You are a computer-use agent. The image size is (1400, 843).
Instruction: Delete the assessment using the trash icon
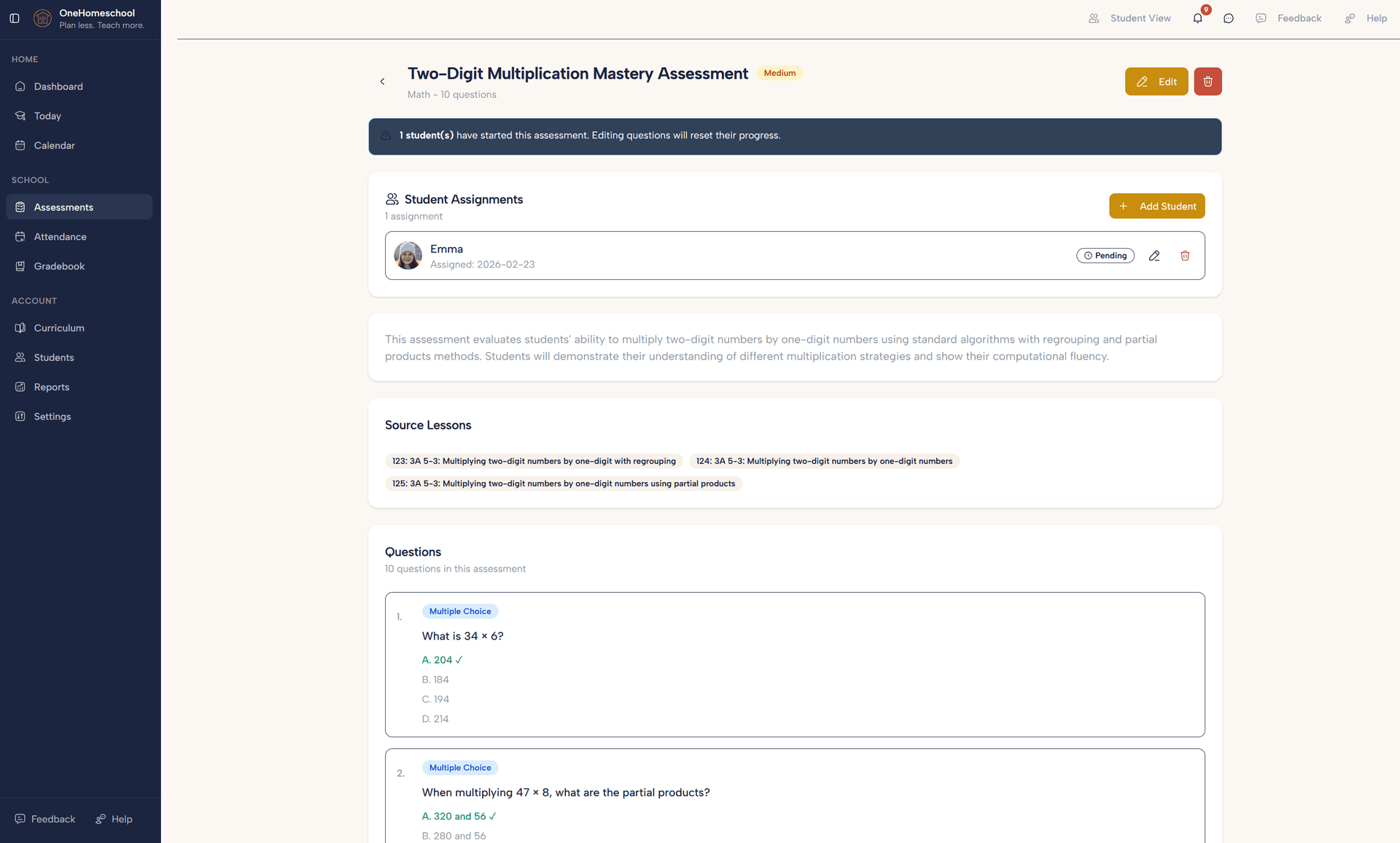point(1207,81)
